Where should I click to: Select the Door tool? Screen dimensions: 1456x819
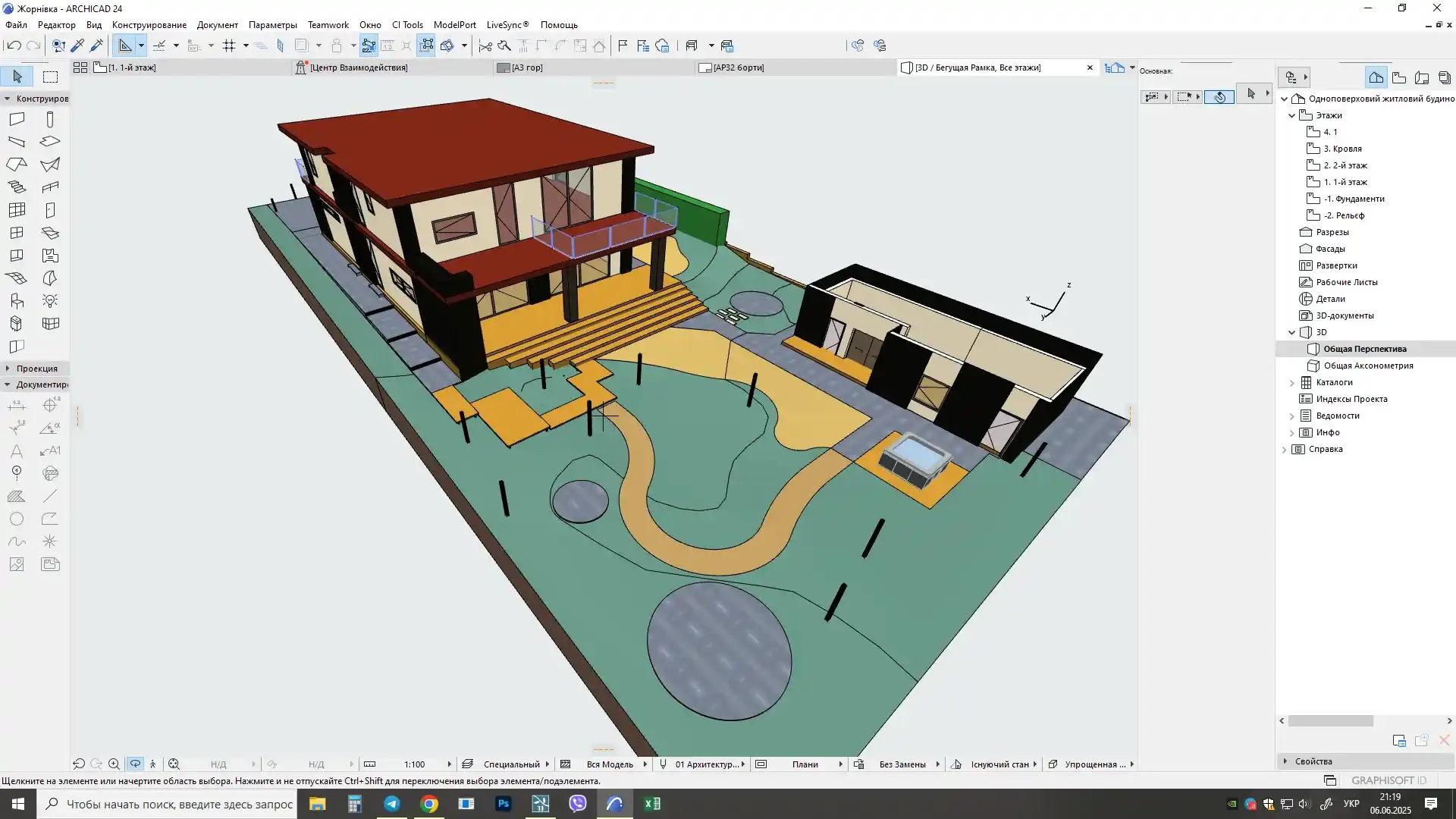50,210
